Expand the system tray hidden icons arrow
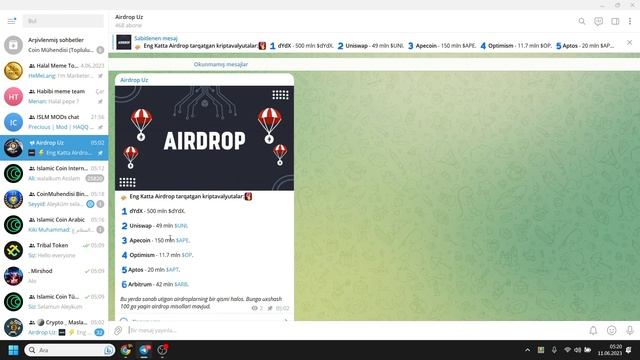 pos(527,350)
